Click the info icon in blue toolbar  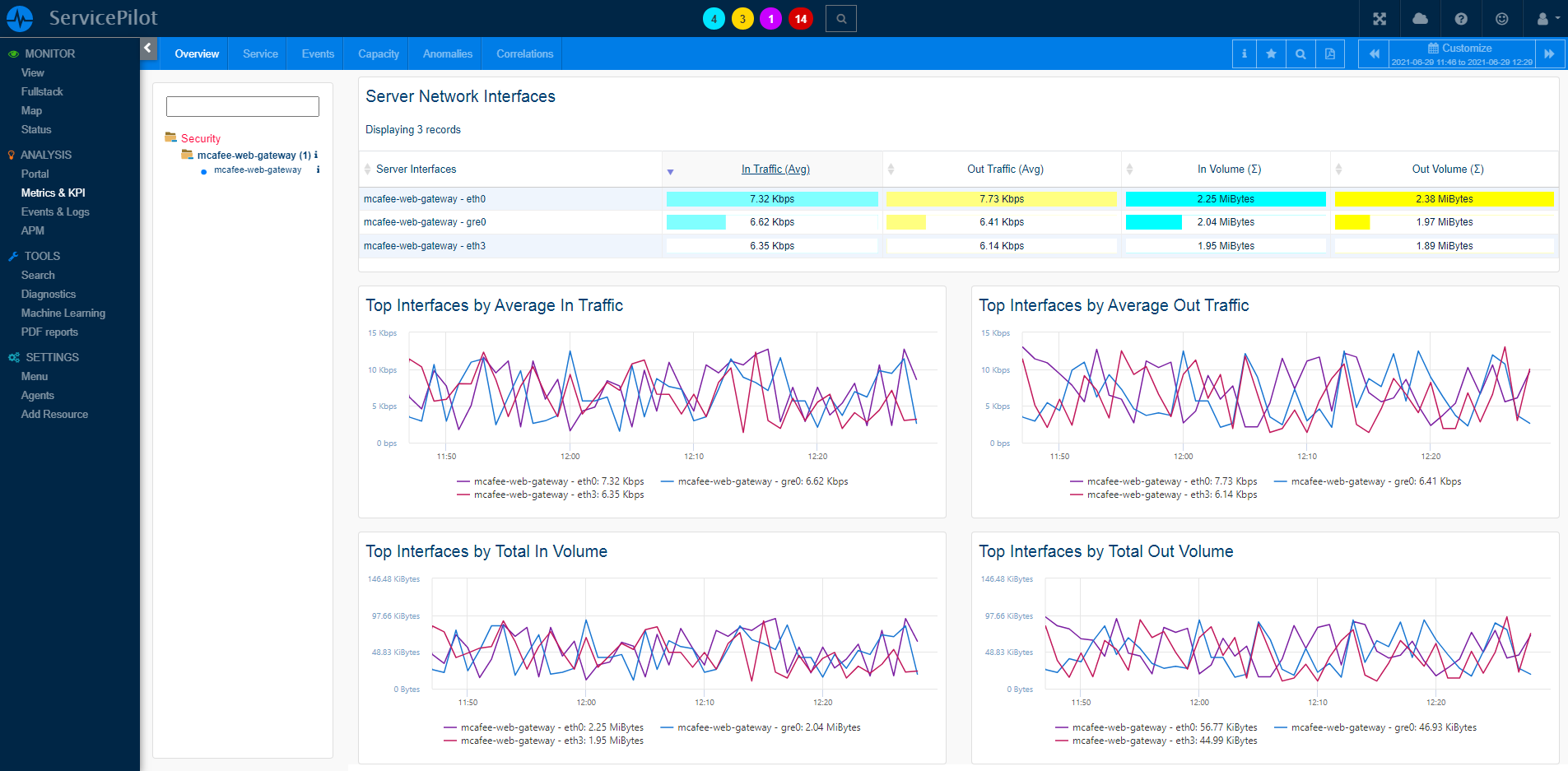coord(1244,54)
